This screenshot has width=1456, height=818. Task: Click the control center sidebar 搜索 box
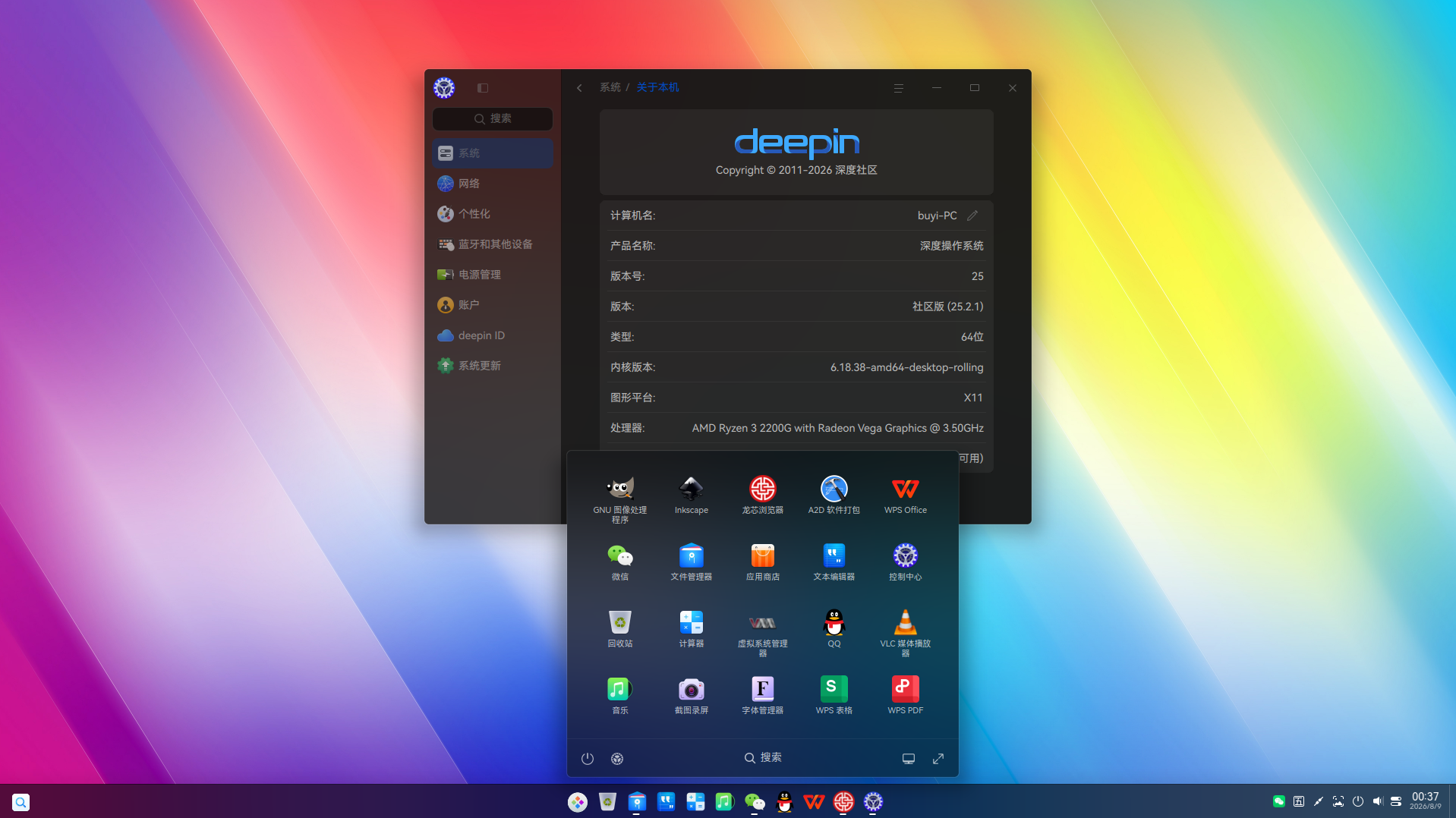[x=493, y=118]
